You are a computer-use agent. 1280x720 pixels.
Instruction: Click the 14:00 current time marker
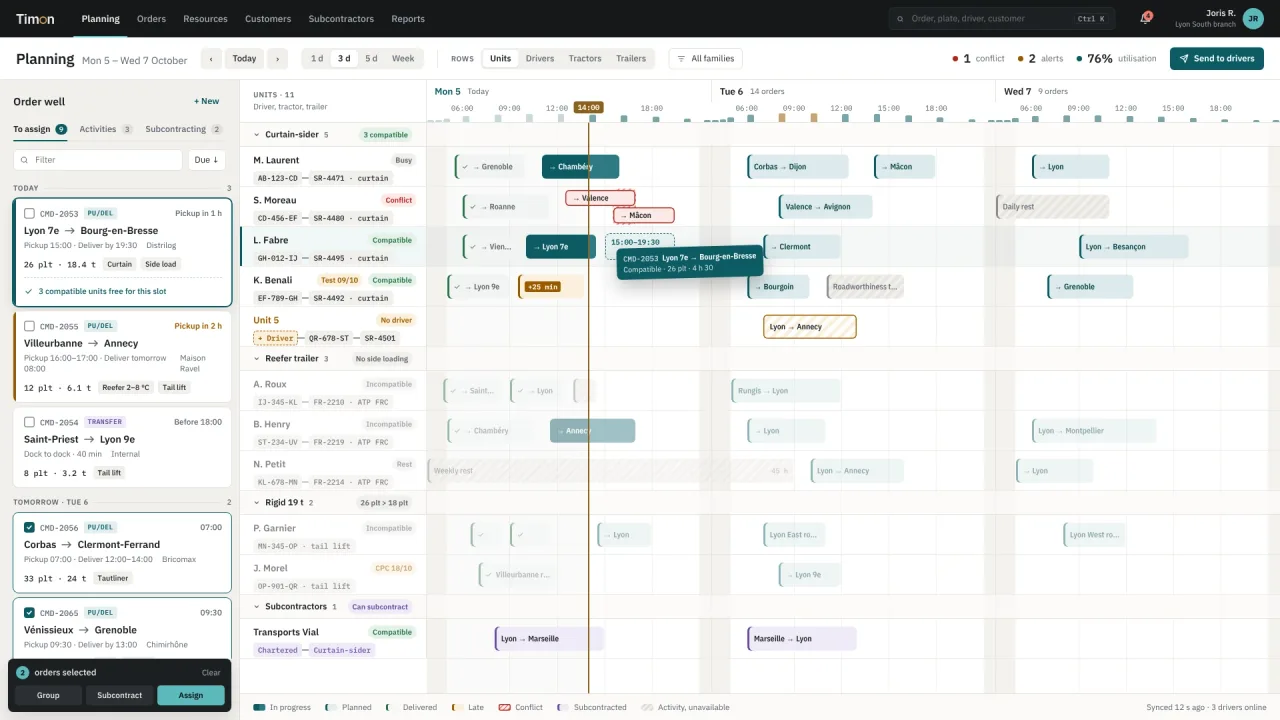coord(588,107)
